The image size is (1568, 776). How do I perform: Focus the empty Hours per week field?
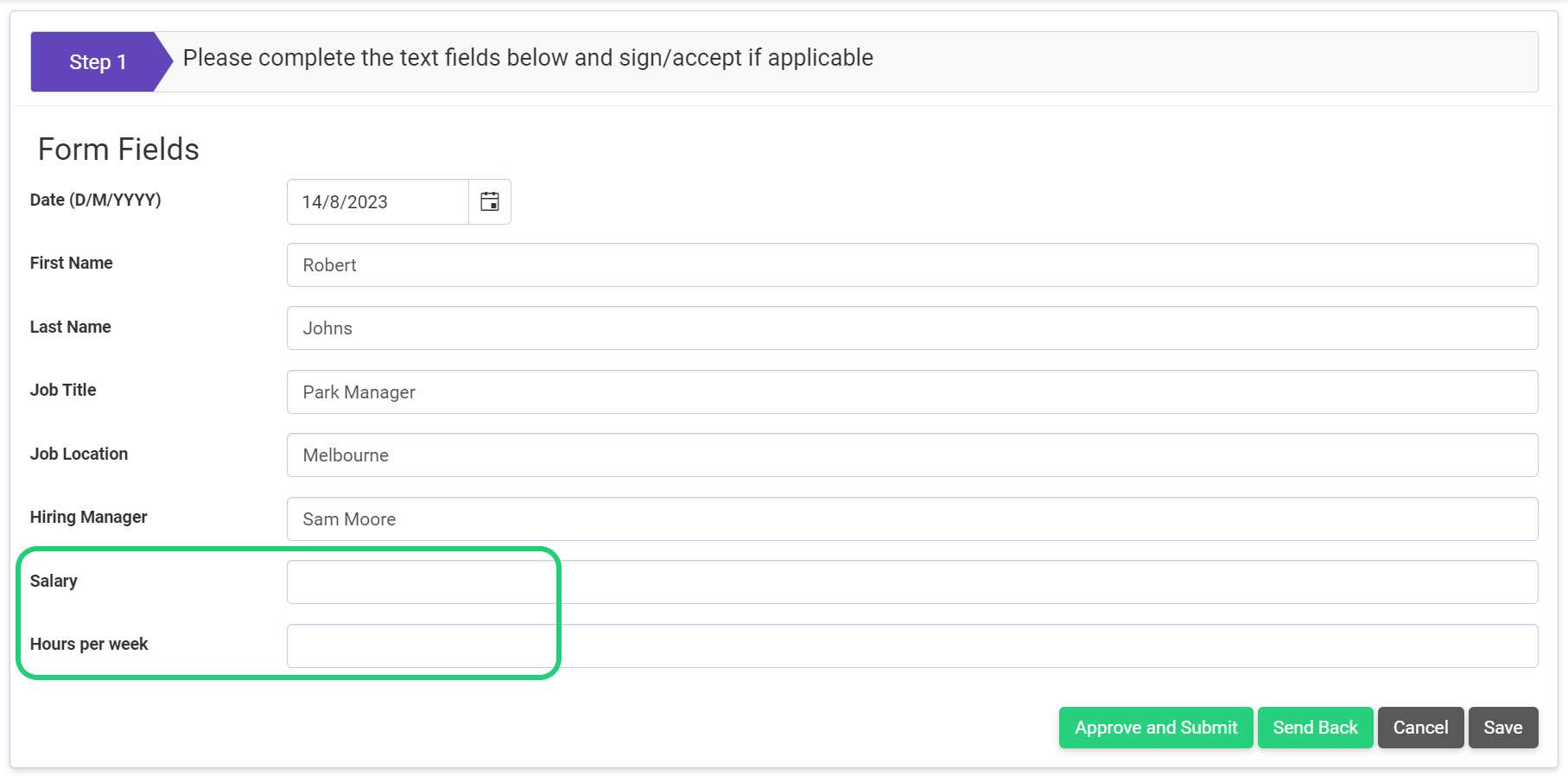pos(912,646)
